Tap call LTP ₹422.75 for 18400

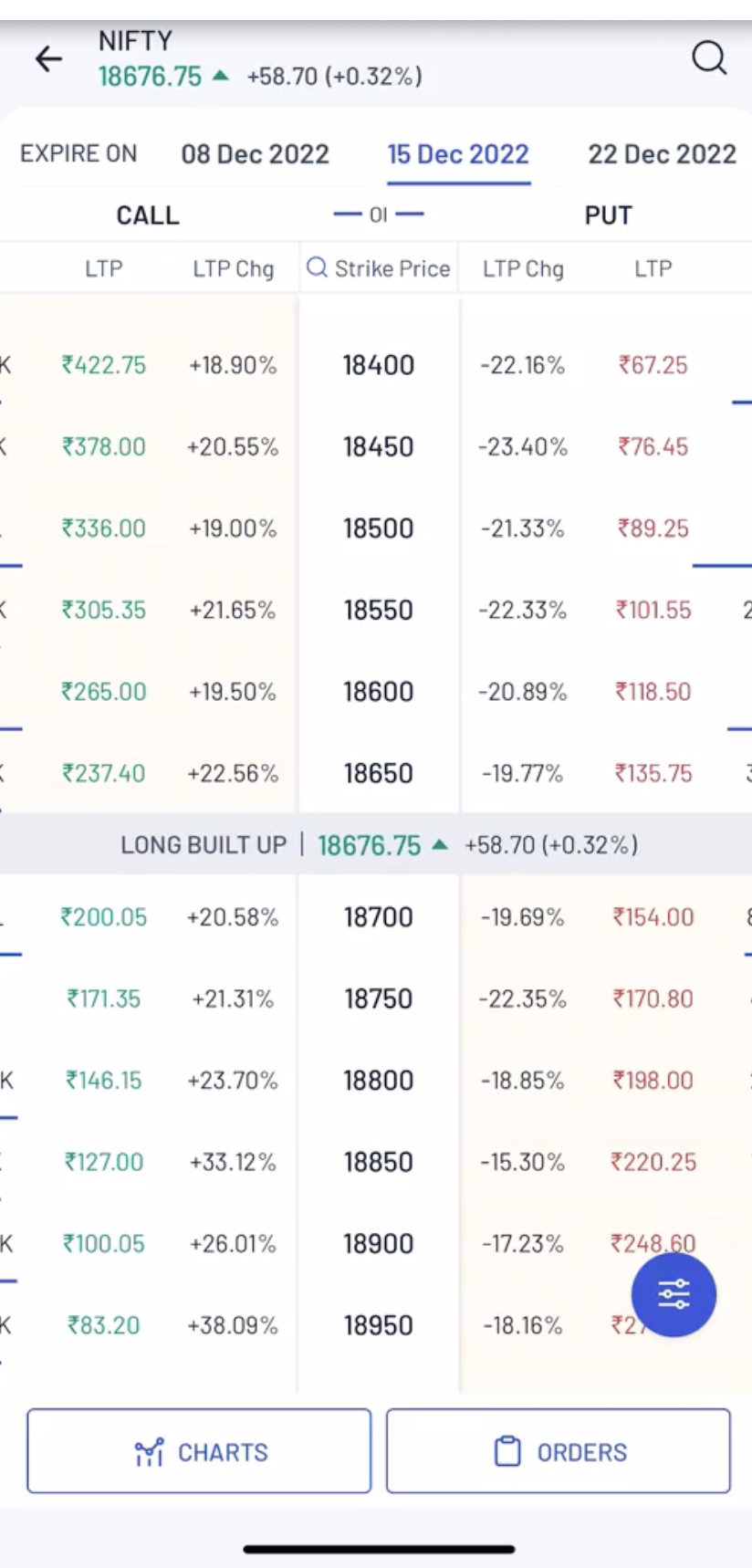pyautogui.click(x=104, y=365)
